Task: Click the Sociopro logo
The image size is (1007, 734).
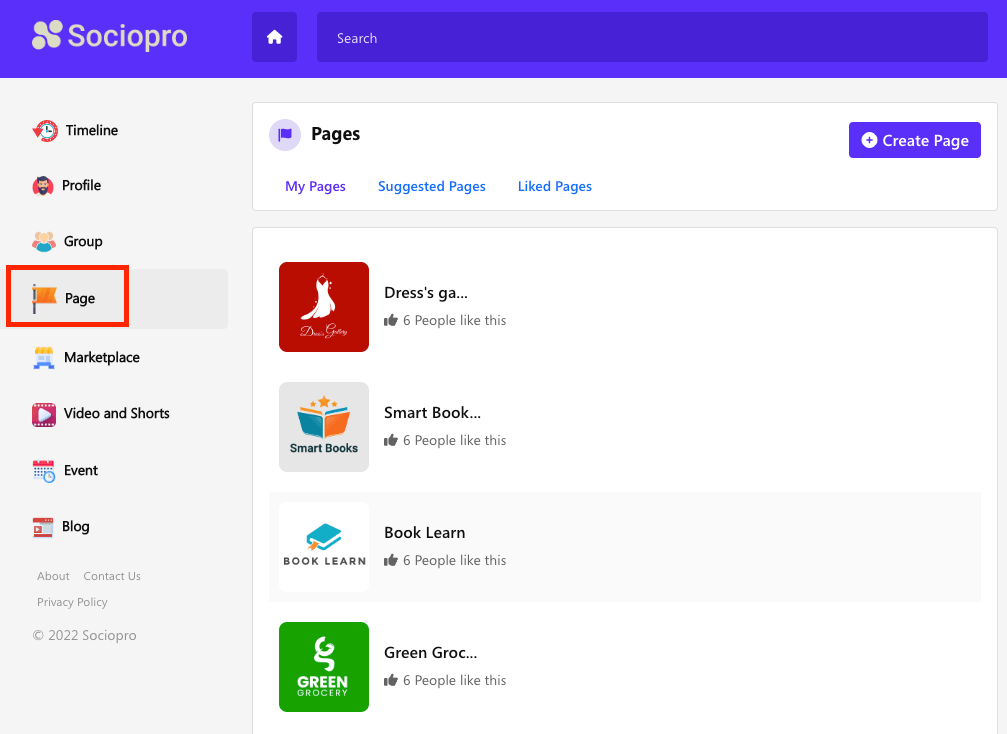Action: coord(109,37)
